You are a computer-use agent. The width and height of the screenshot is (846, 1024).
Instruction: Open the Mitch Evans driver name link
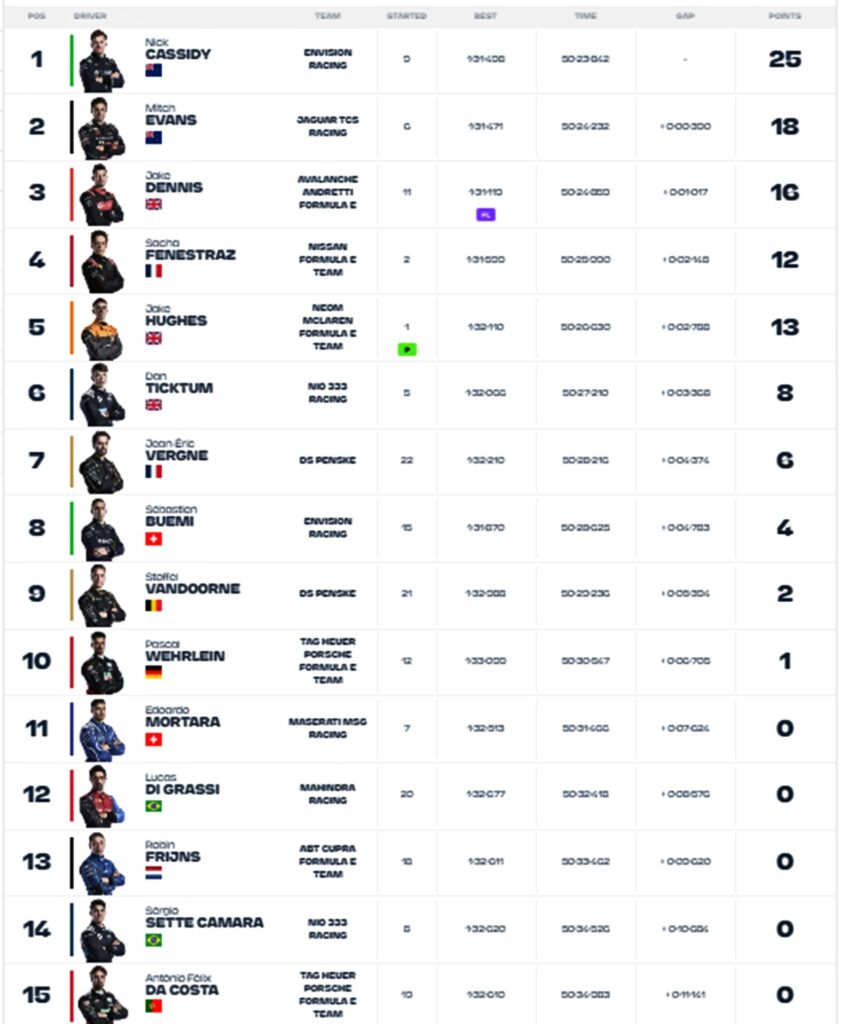[x=171, y=114]
